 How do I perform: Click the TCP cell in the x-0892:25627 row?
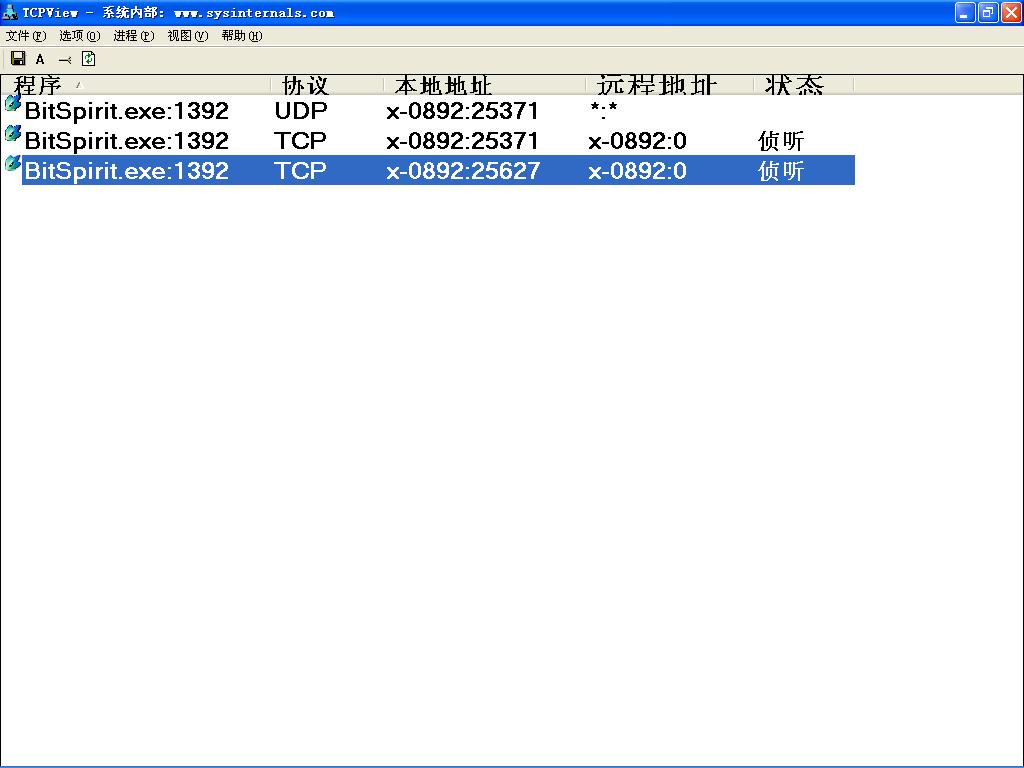point(300,171)
